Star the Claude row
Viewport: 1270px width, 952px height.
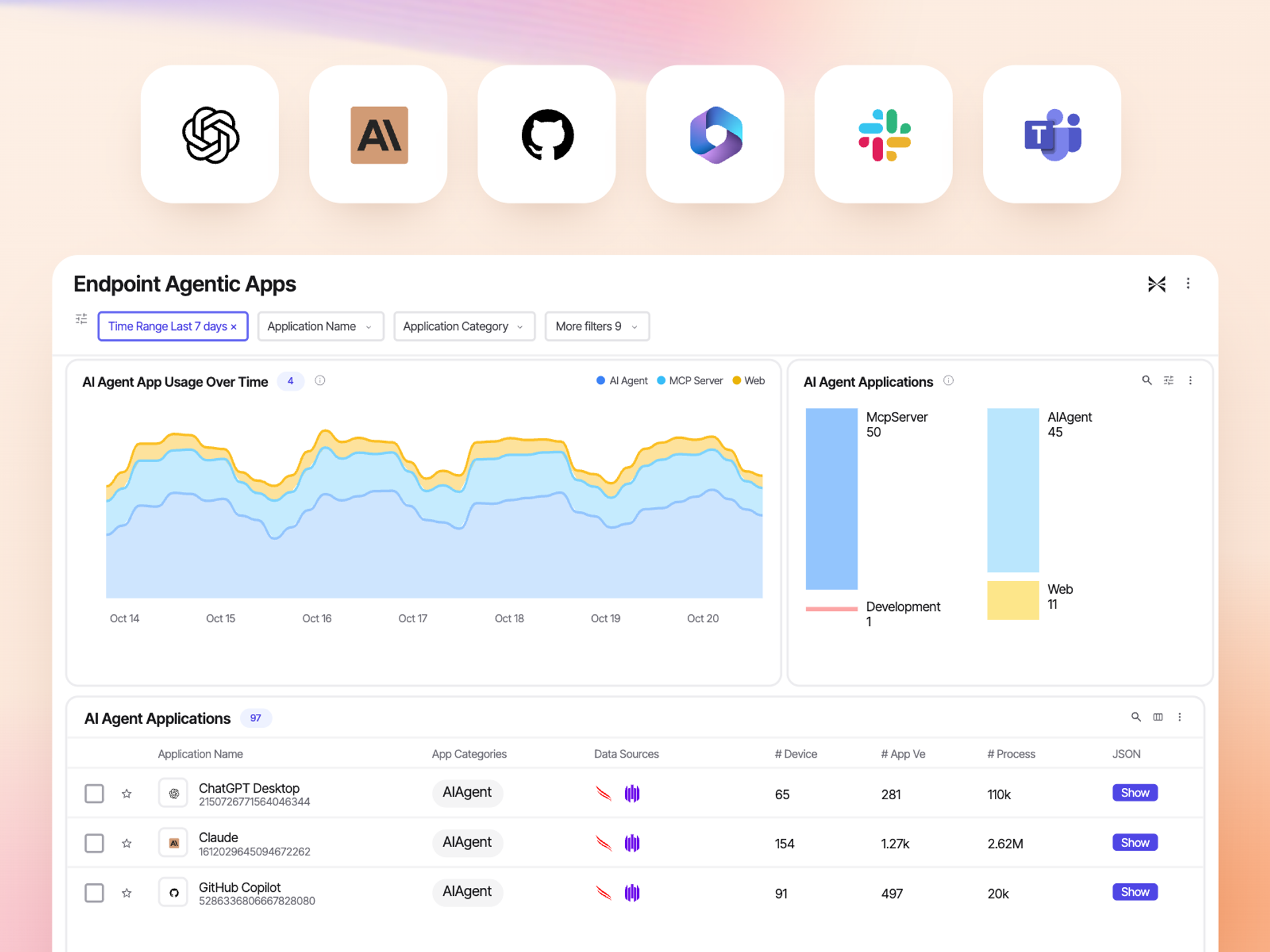click(x=127, y=843)
